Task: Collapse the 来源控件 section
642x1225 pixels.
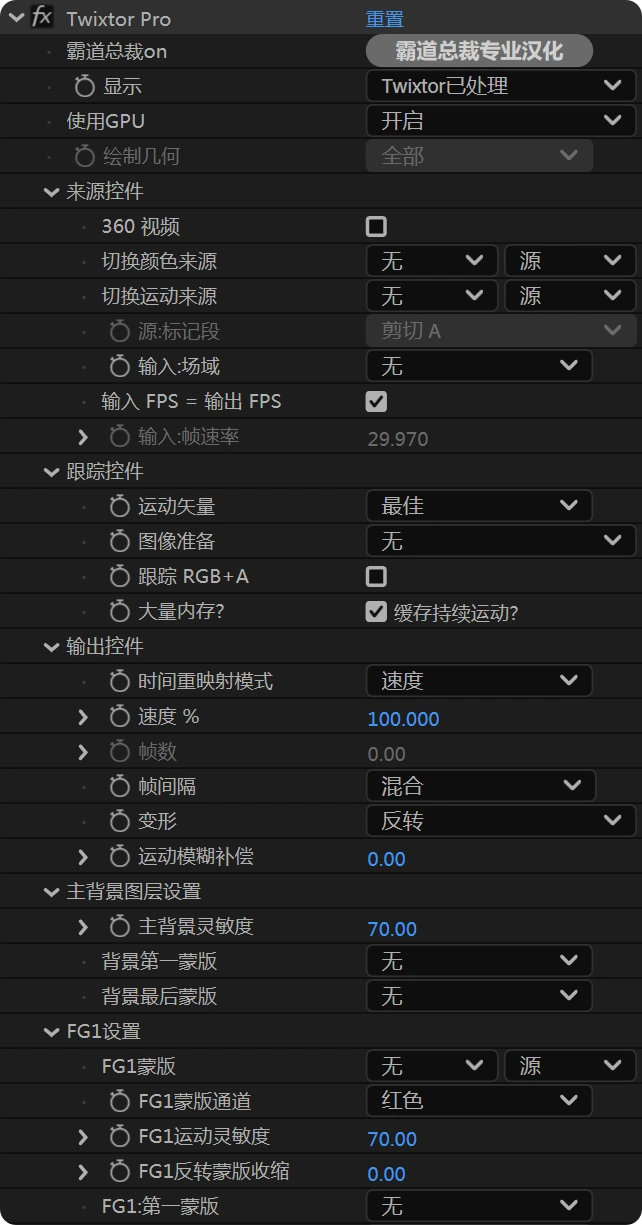Action: [x=51, y=192]
